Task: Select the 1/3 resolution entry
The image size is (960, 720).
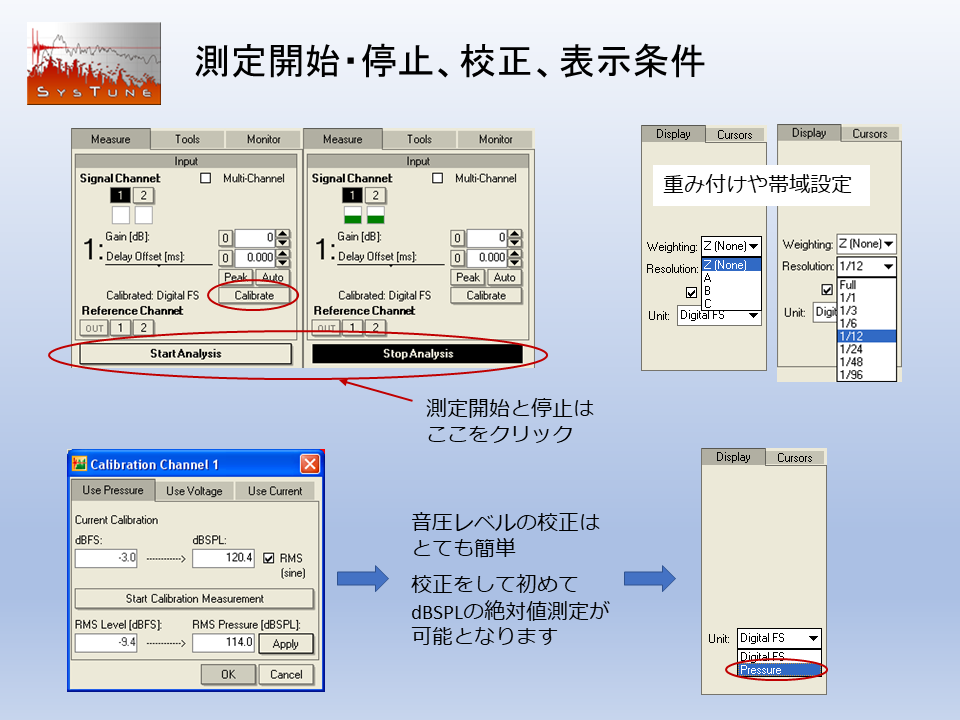Action: pyautogui.click(x=866, y=310)
